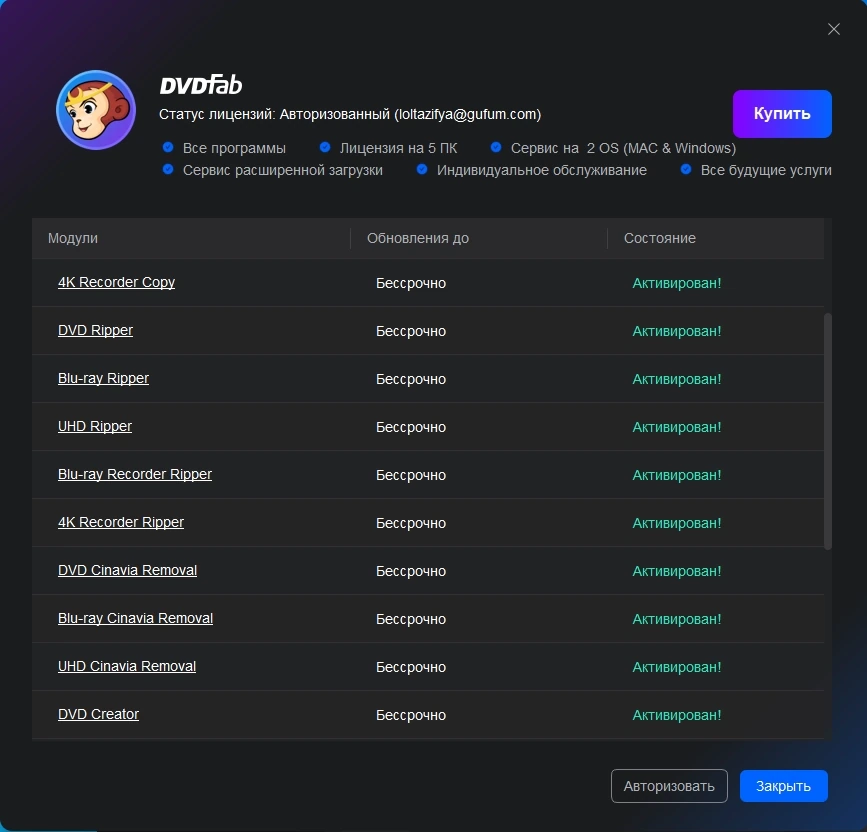867x832 pixels.
Task: Open the Blu-ray Recorder Ripper link
Action: [x=135, y=475]
